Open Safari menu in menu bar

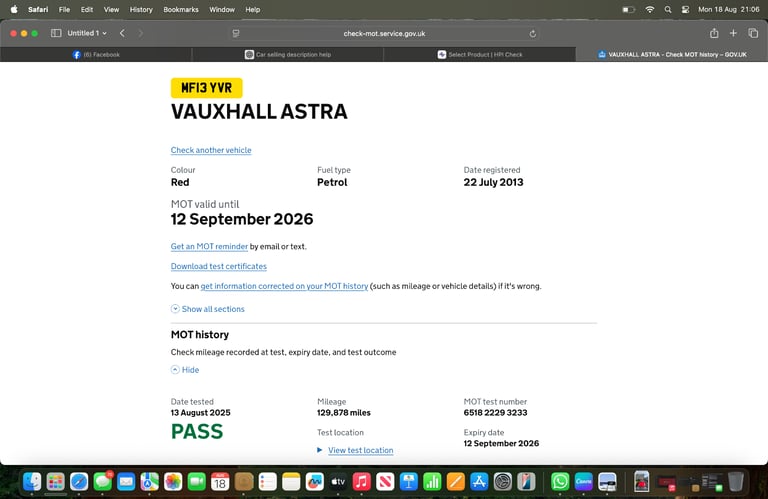coord(38,9)
